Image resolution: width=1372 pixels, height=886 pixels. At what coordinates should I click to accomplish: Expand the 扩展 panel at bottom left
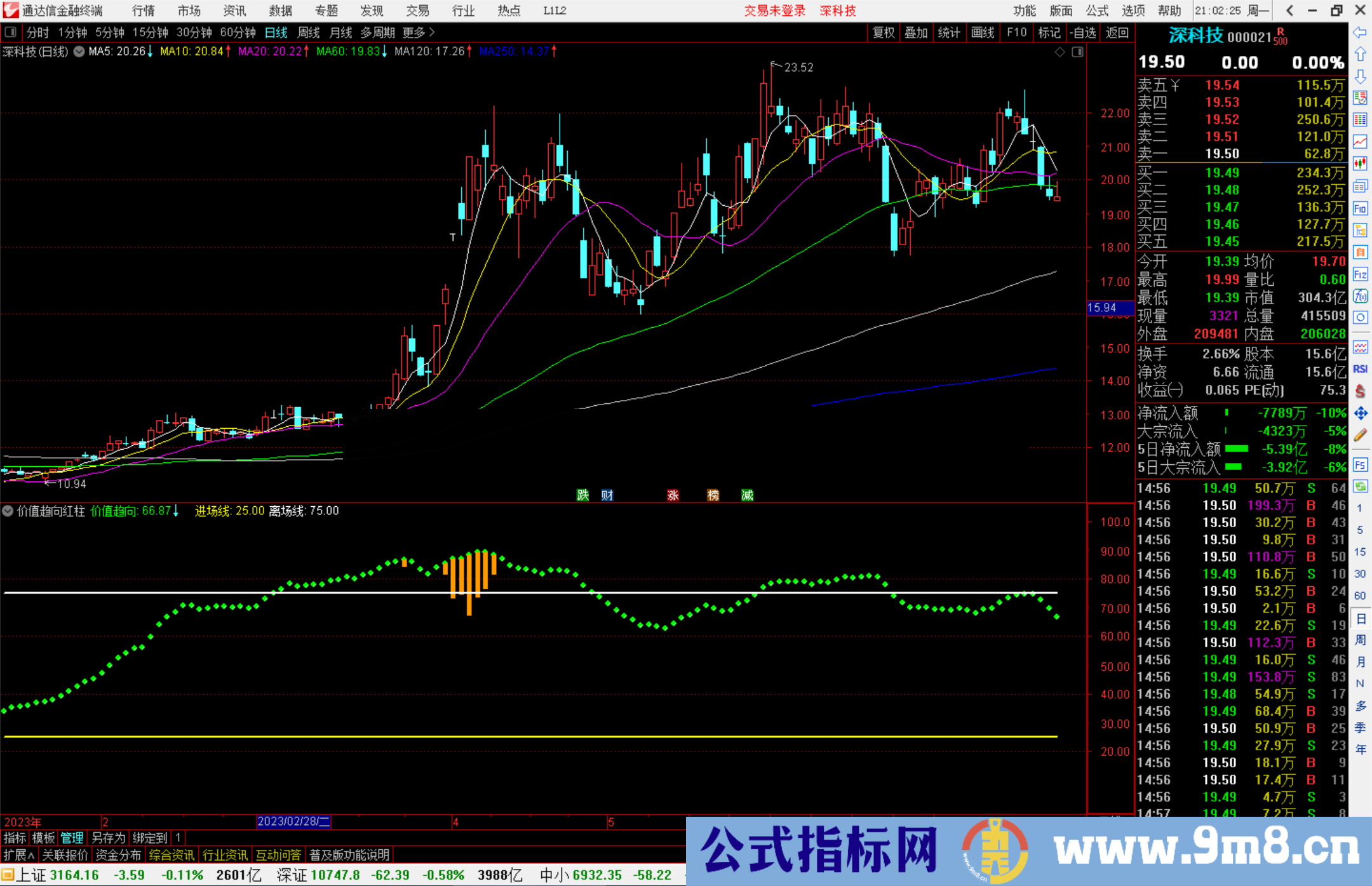(19, 855)
